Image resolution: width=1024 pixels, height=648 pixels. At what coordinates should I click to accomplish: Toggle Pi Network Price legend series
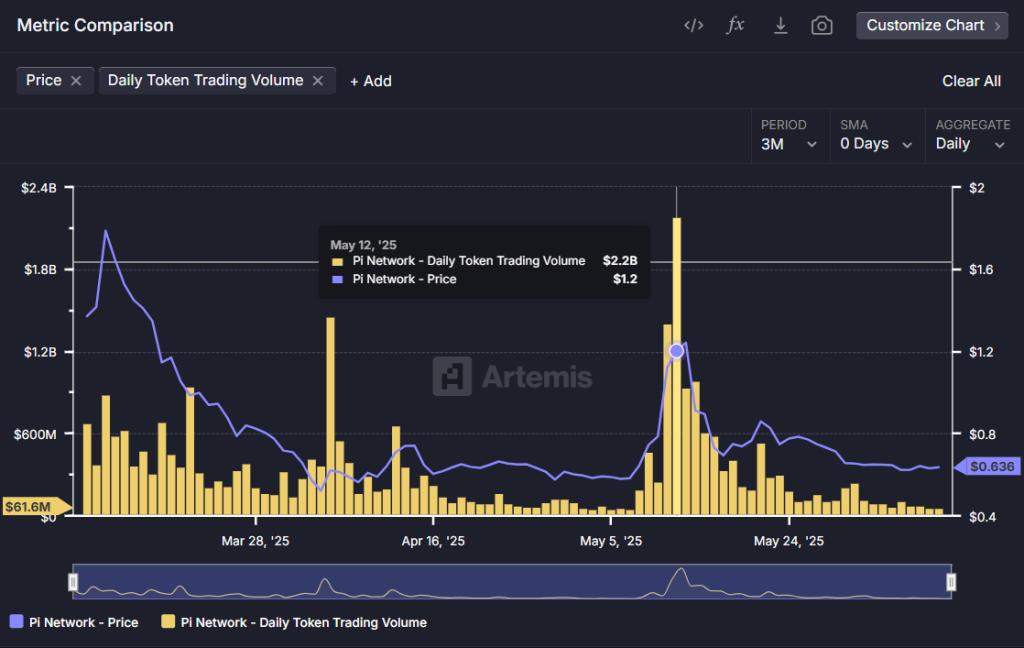(x=74, y=622)
